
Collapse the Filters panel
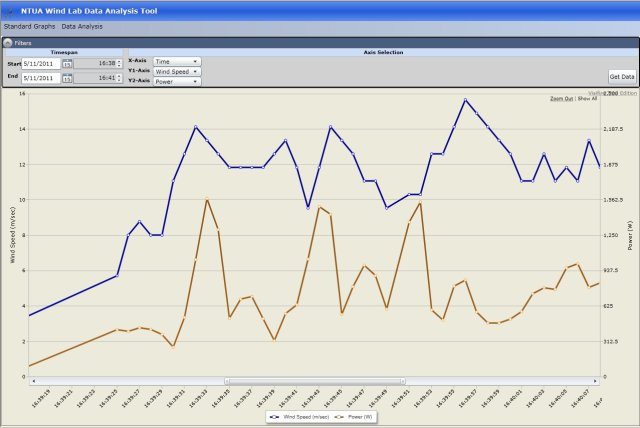point(7,43)
